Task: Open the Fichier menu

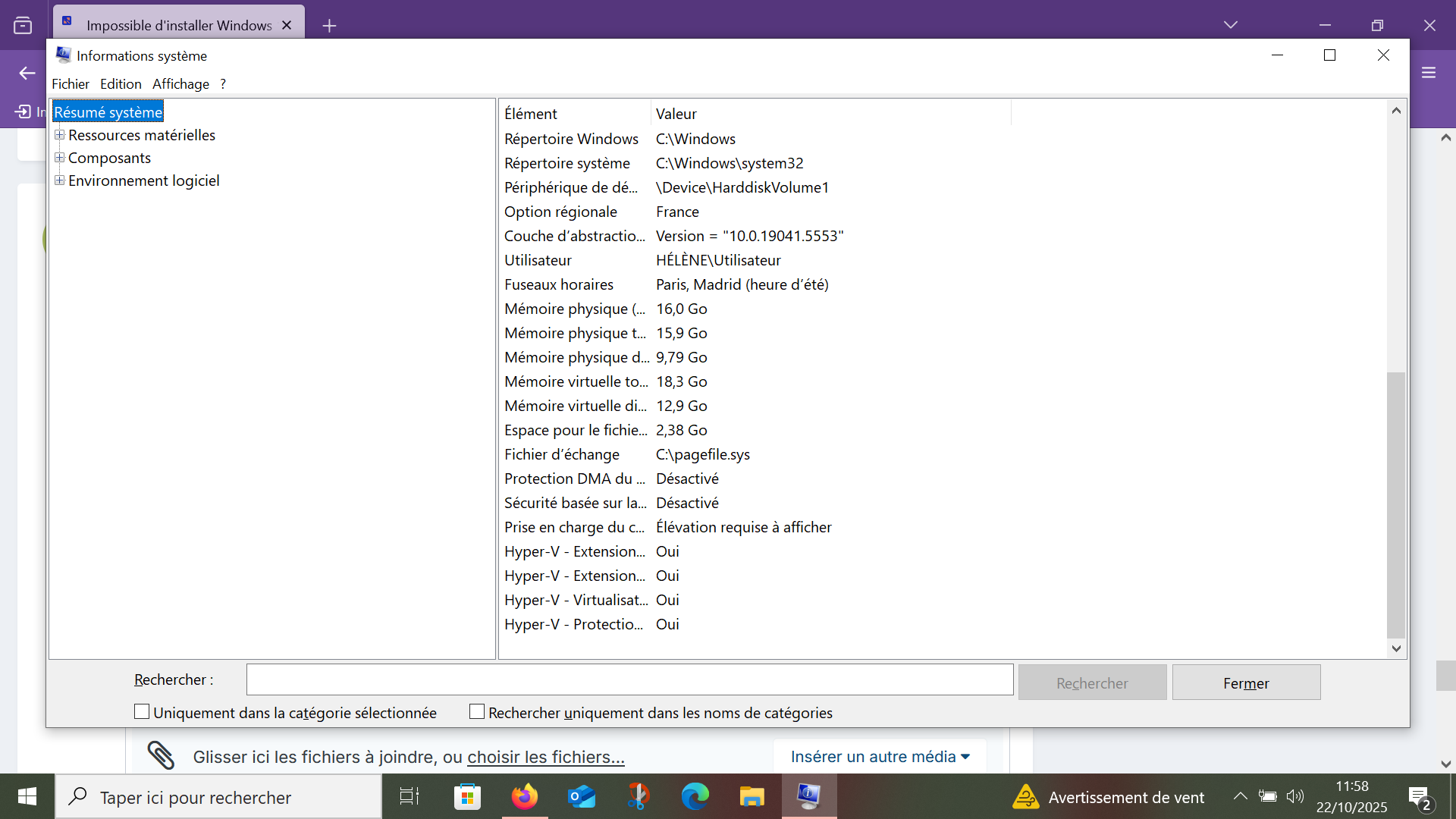Action: pyautogui.click(x=70, y=84)
